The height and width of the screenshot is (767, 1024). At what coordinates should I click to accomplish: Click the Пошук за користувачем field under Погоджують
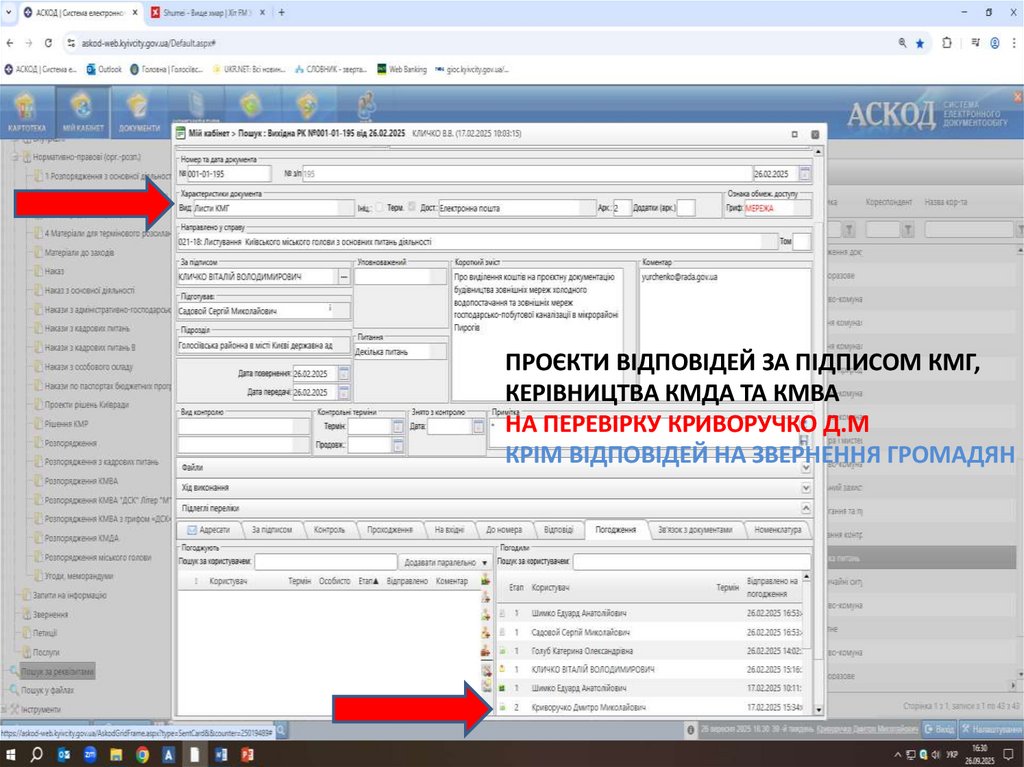[325, 562]
